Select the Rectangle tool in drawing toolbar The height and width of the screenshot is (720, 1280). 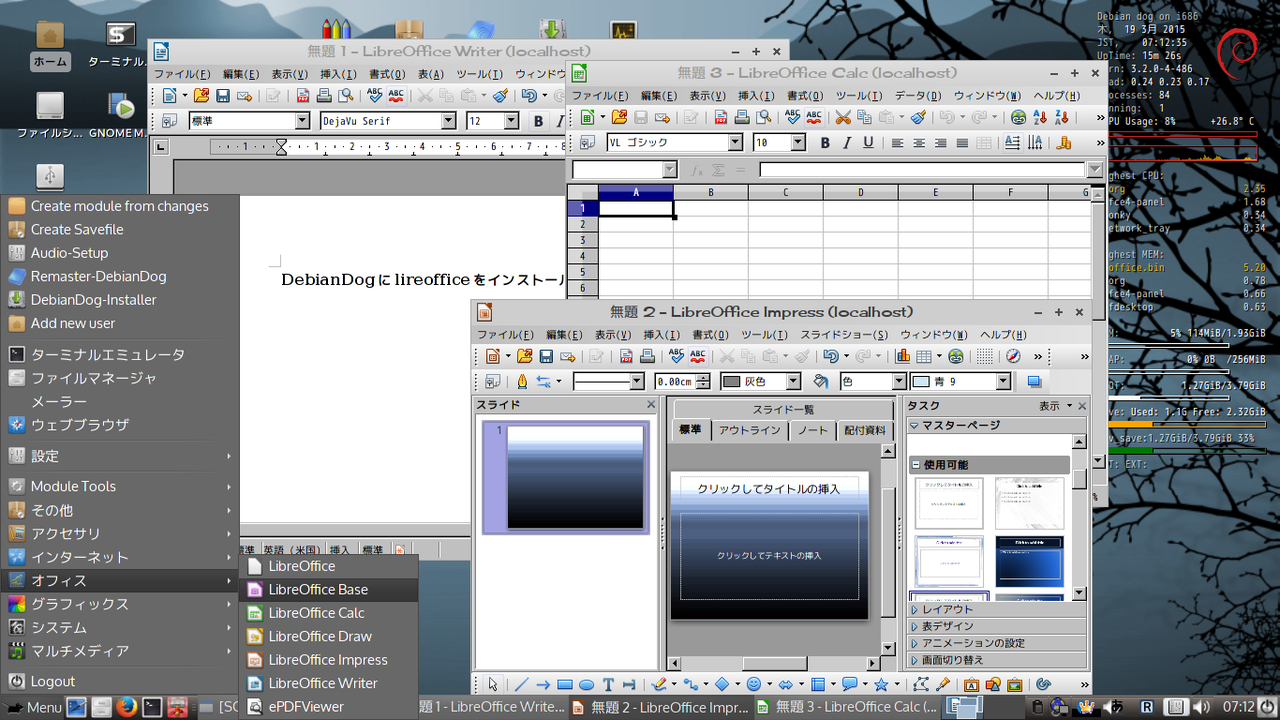click(564, 685)
